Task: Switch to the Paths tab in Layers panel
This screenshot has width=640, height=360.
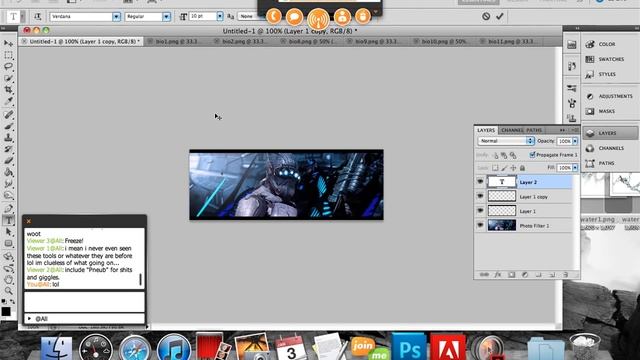Action: coord(534,130)
